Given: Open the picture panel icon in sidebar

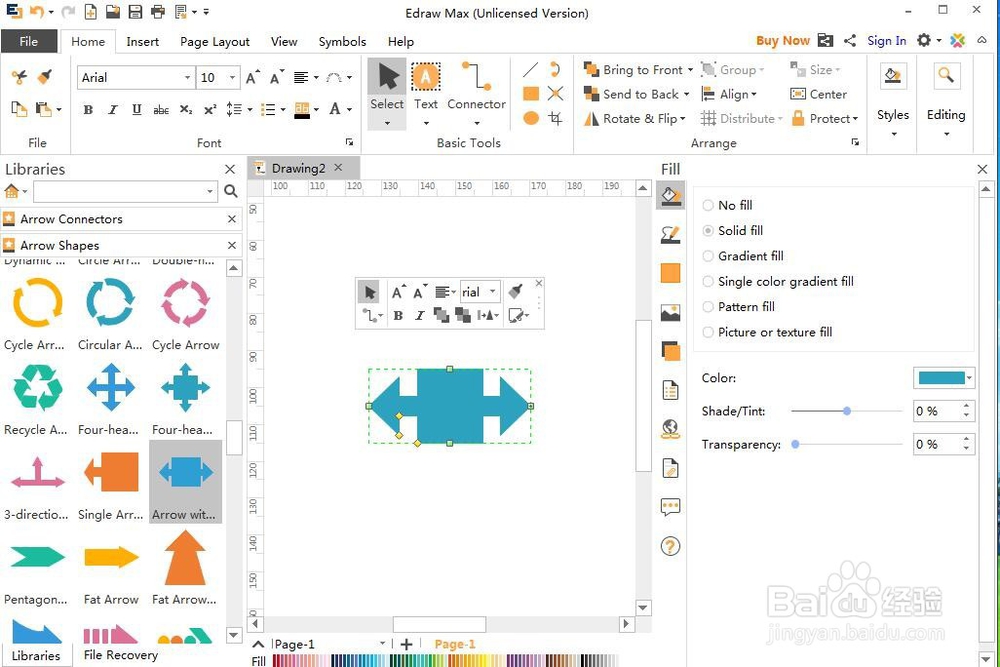Looking at the screenshot, I should 670,312.
